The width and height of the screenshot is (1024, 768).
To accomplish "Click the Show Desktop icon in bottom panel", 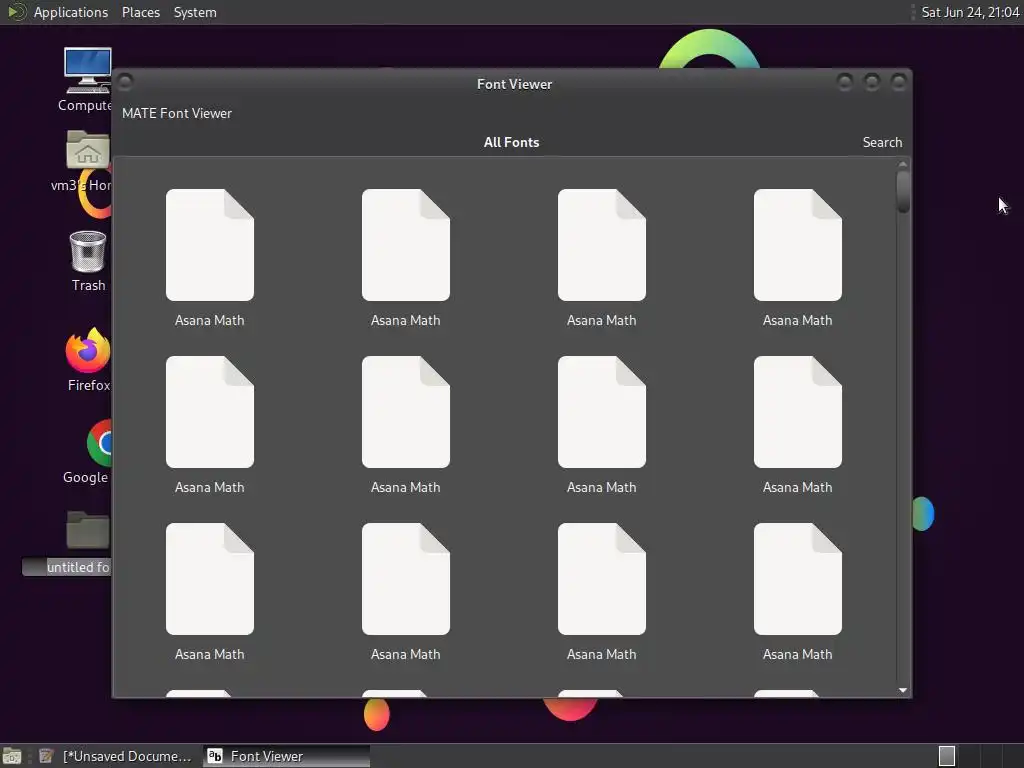I will [12, 756].
